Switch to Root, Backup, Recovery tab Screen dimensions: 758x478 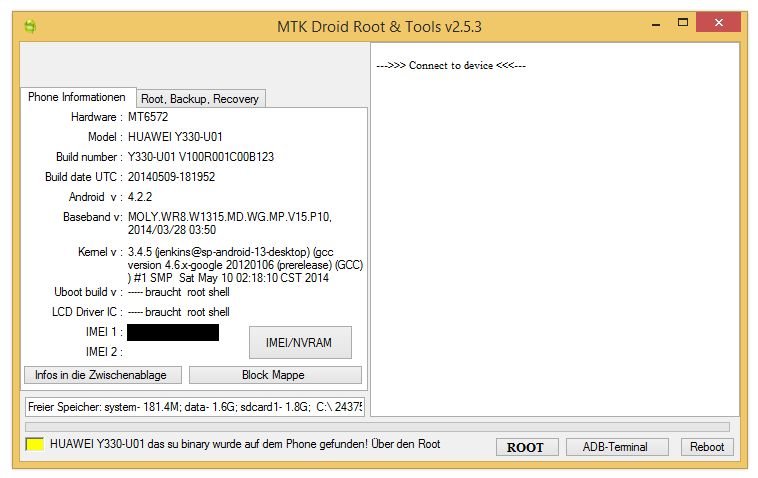[200, 99]
